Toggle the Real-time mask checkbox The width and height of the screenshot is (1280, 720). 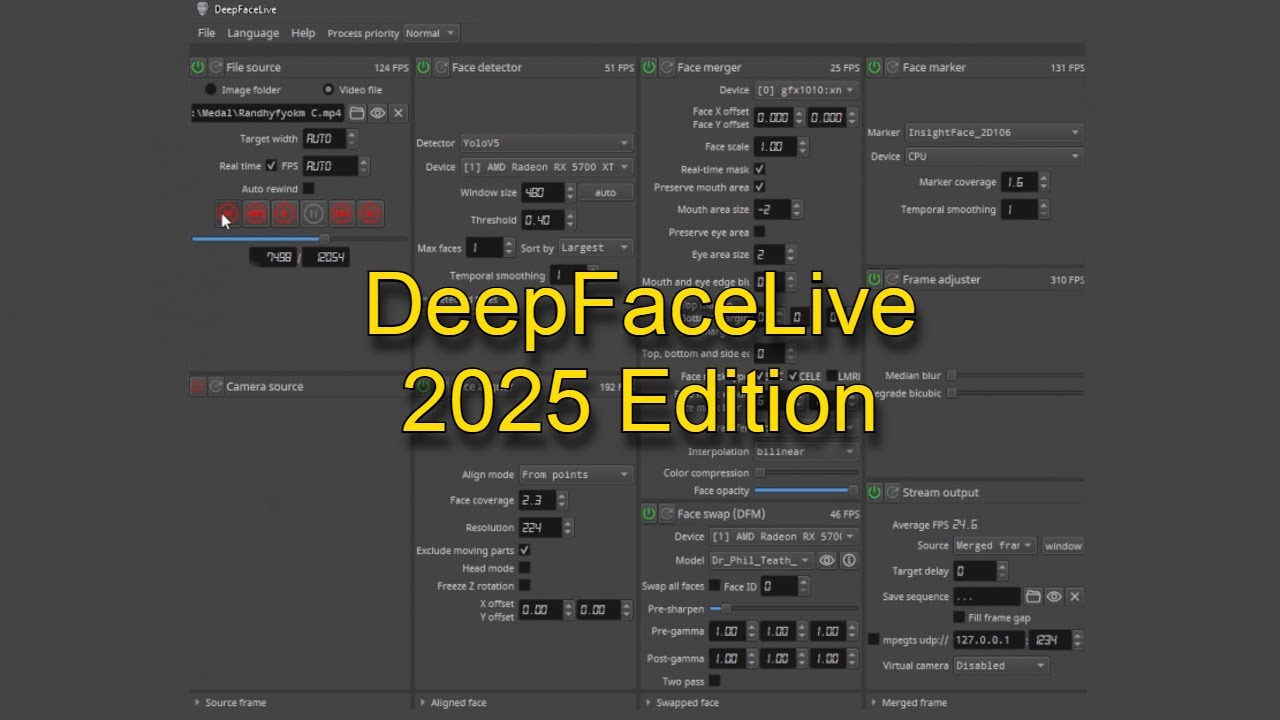760,169
